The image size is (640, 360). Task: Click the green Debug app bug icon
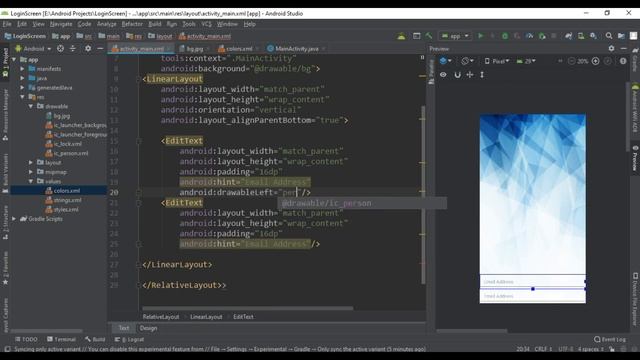[x=505, y=36]
